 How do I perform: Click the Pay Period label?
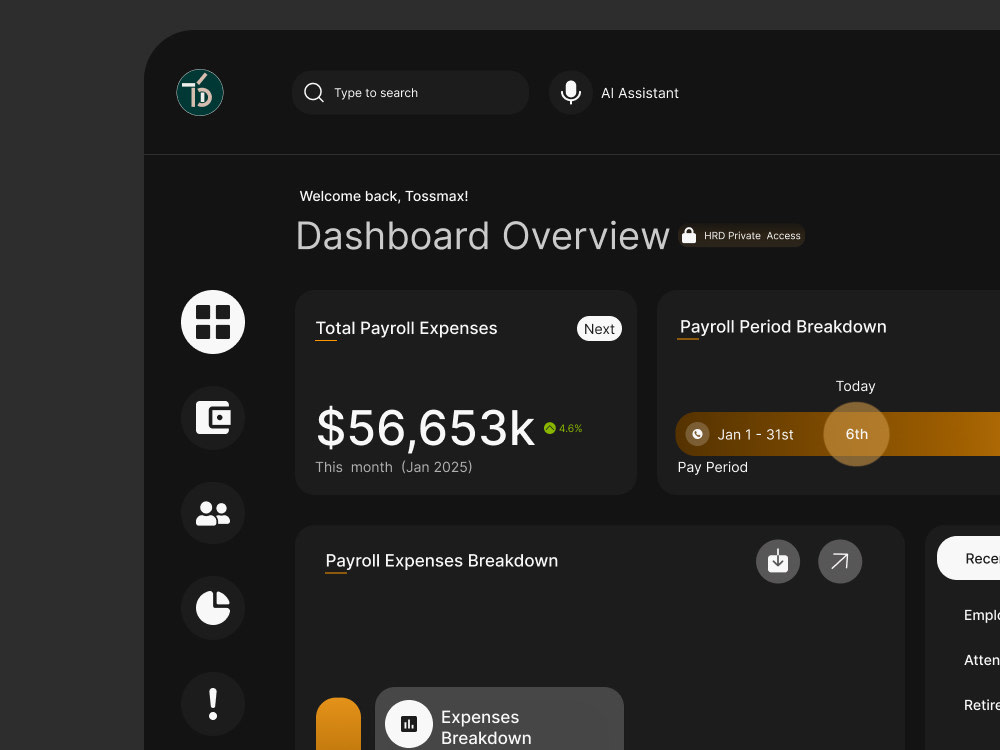click(x=712, y=467)
